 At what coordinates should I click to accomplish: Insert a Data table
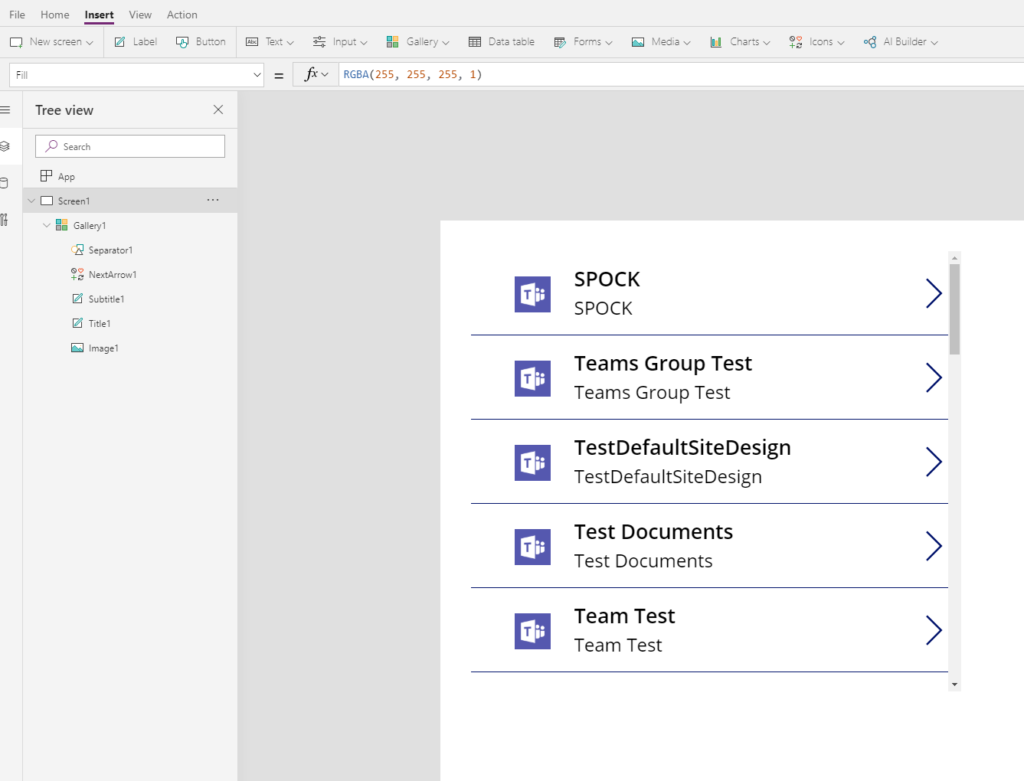[x=502, y=42]
